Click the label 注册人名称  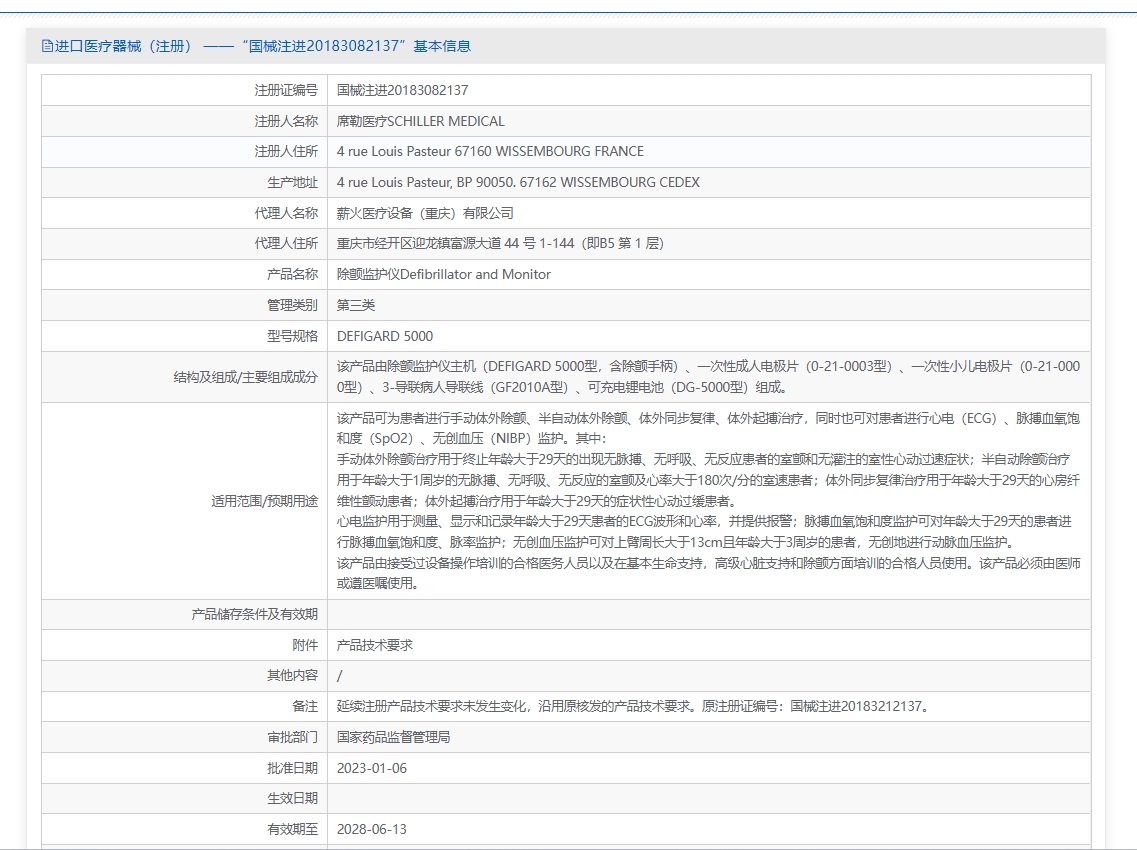286,121
